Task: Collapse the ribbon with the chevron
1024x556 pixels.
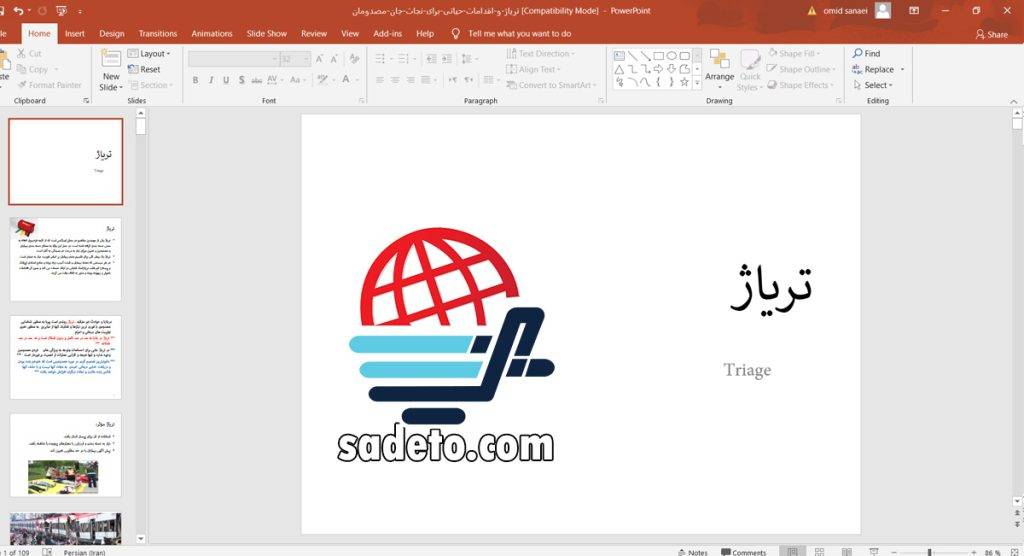Action: point(1014,101)
